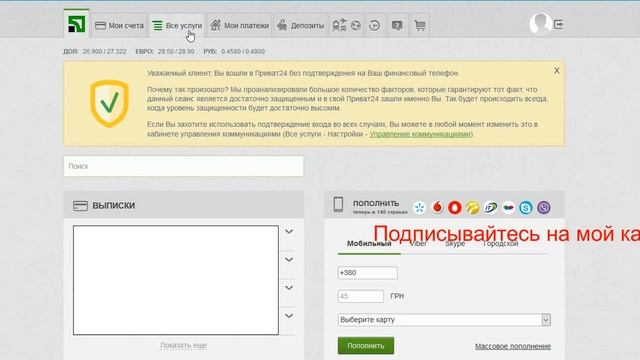Click the '+380' phone number field
Screen dimensions: 640x360
point(367,273)
